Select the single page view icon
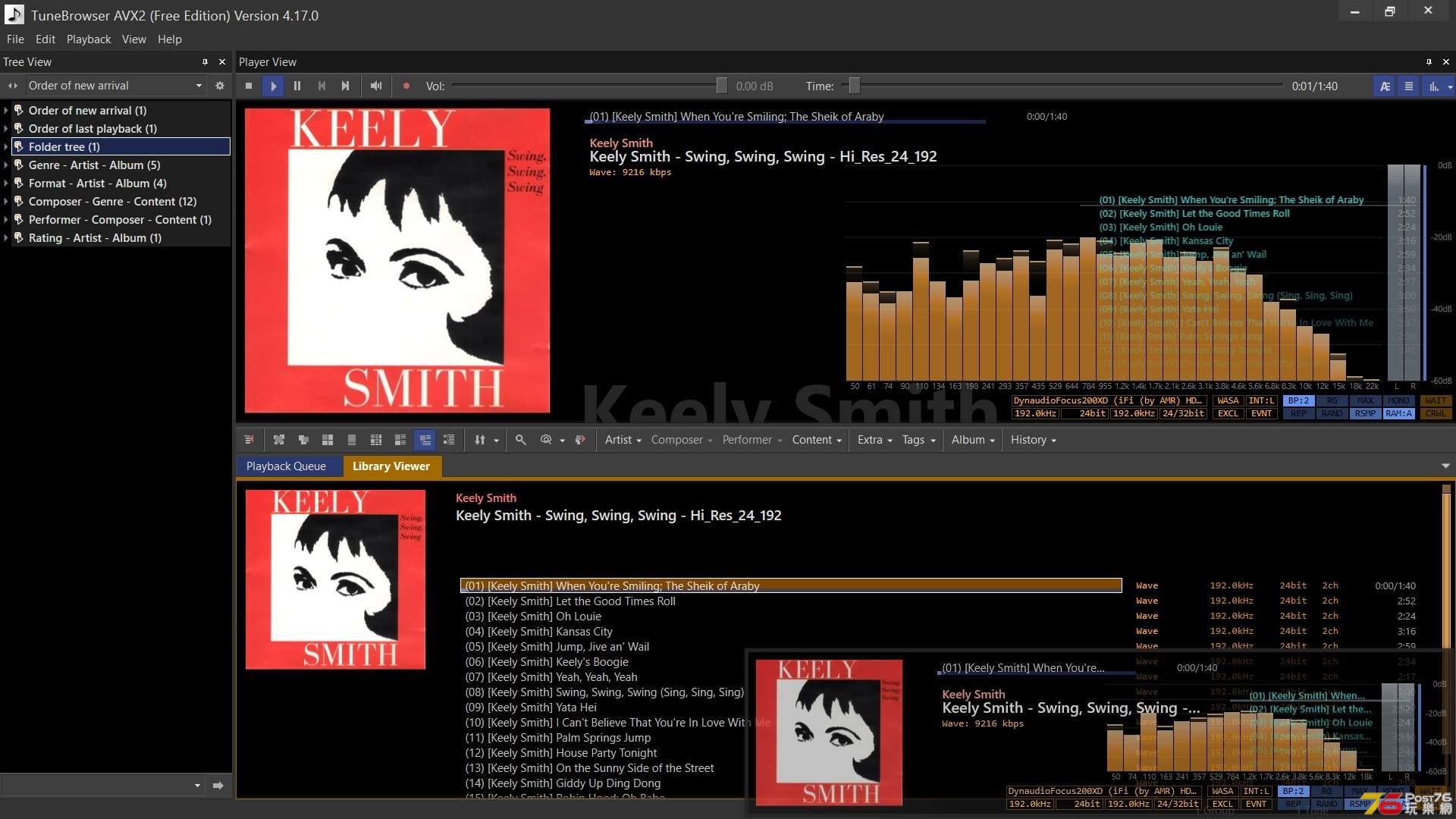This screenshot has height=819, width=1456. coord(352,440)
